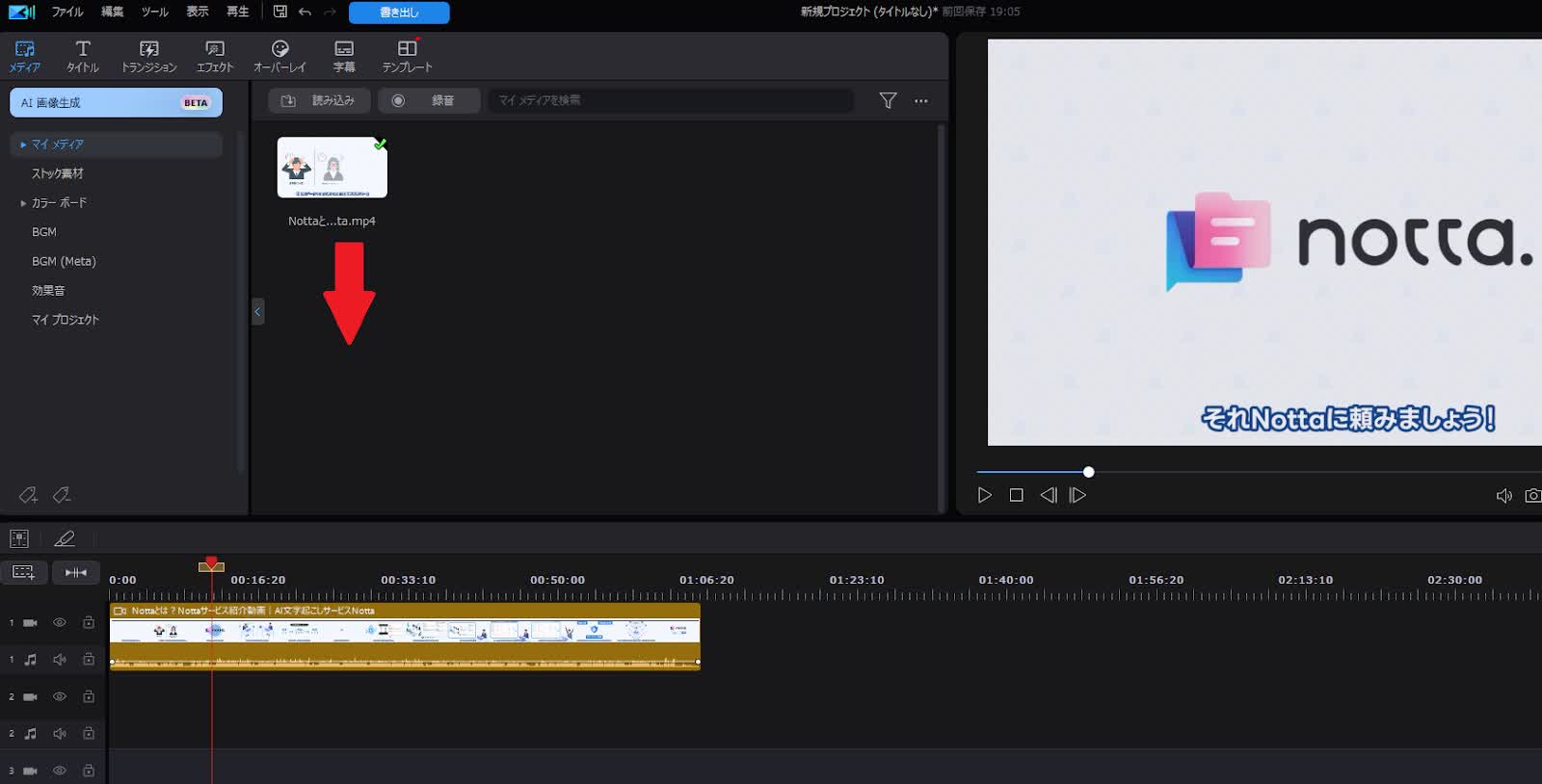Click the preview seek slider handle
This screenshot has height=784, width=1542.
tap(1088, 472)
